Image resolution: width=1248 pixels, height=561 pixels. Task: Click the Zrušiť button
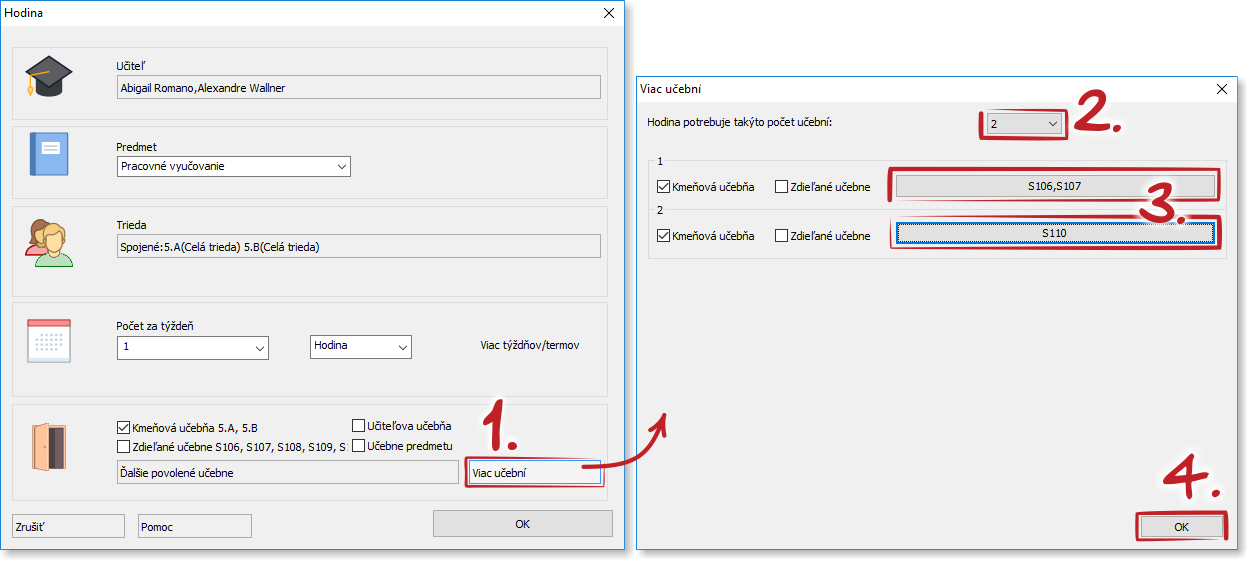[x=69, y=526]
